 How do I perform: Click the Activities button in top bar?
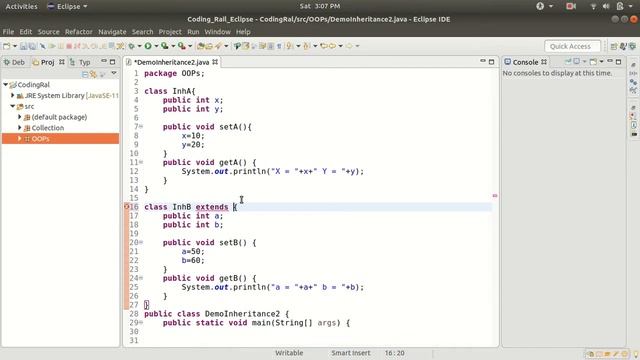click(21, 6)
